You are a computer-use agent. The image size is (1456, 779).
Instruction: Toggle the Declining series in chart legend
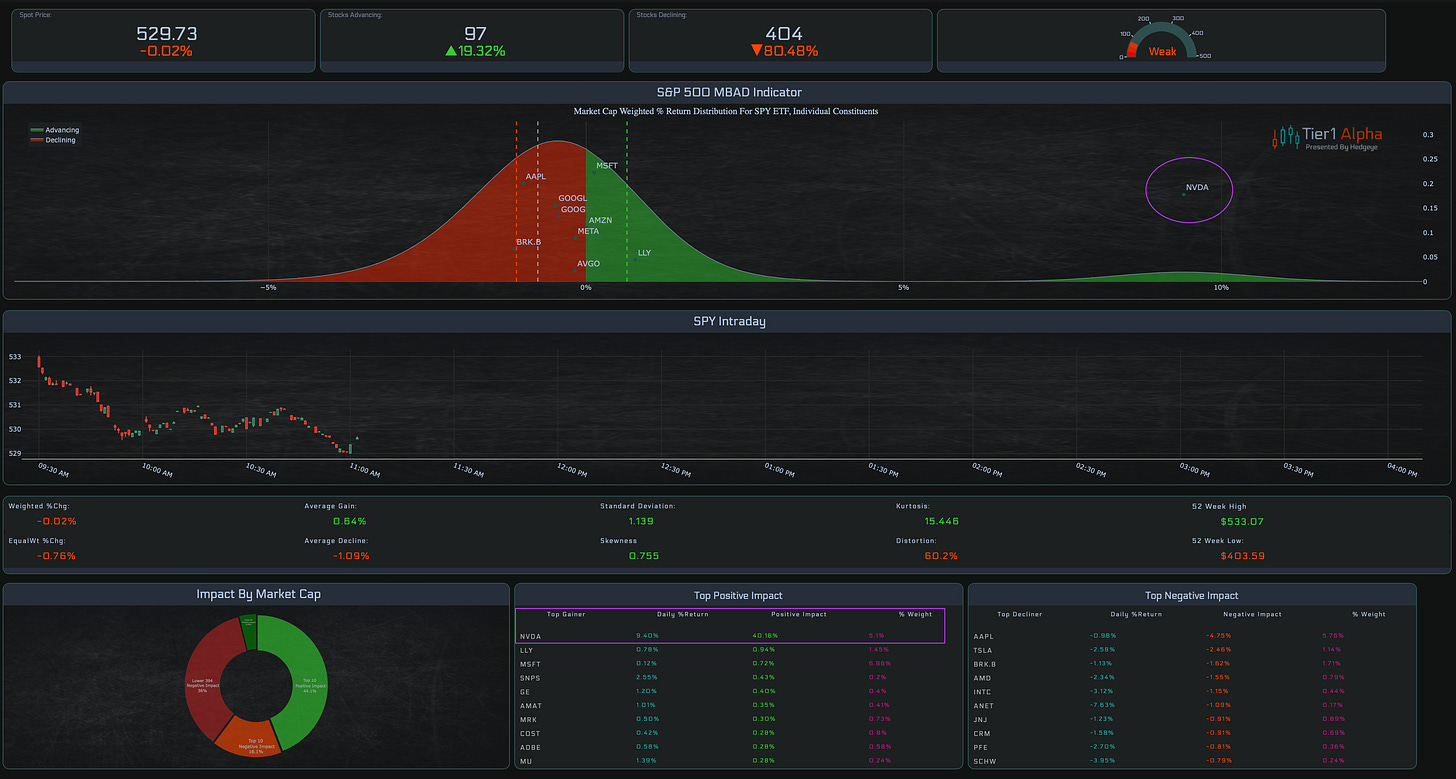[x=53, y=140]
